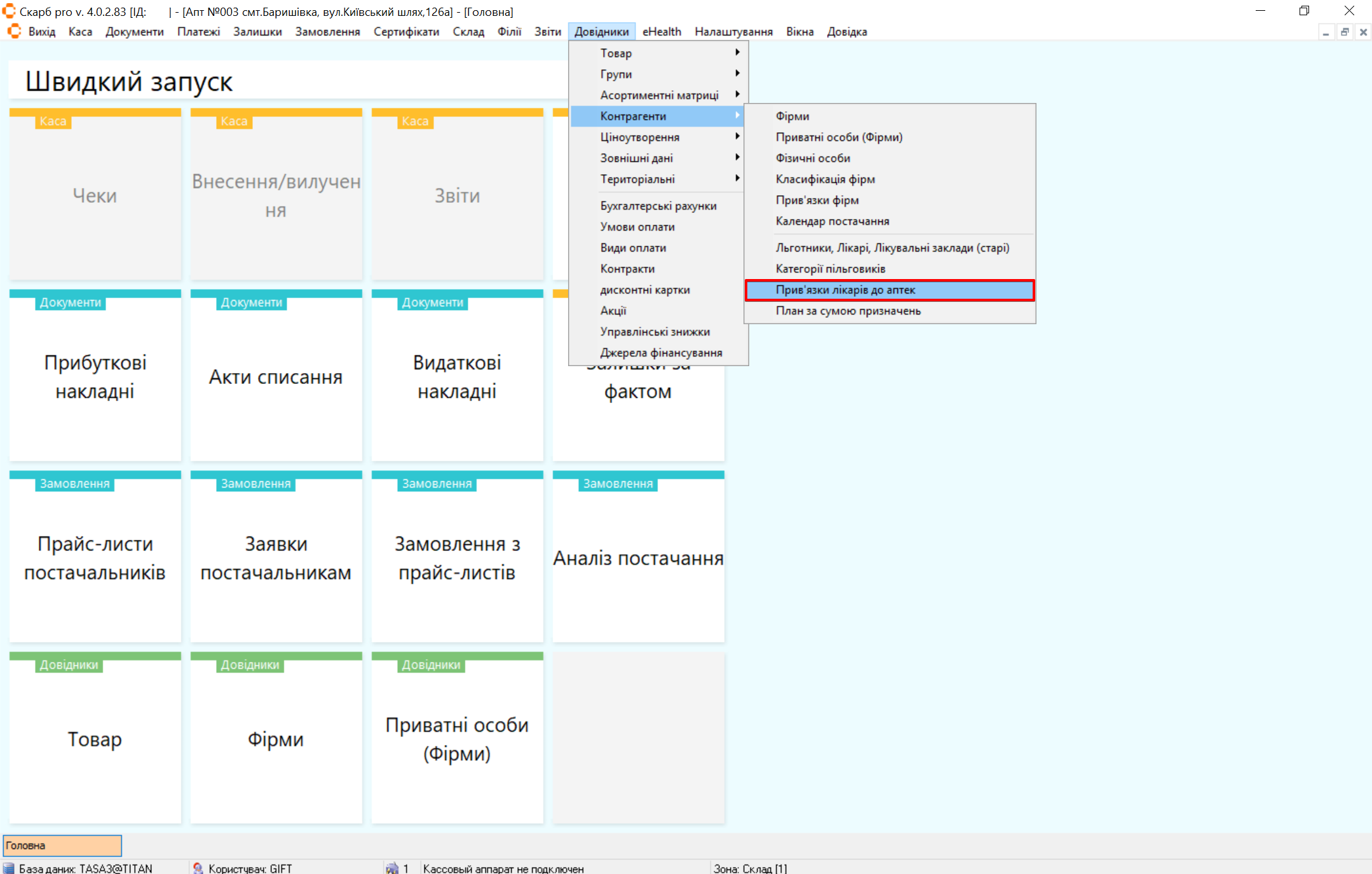Viewport: 1372px width, 874px height.
Task: Switch to the Головна window tab
Action: point(62,845)
